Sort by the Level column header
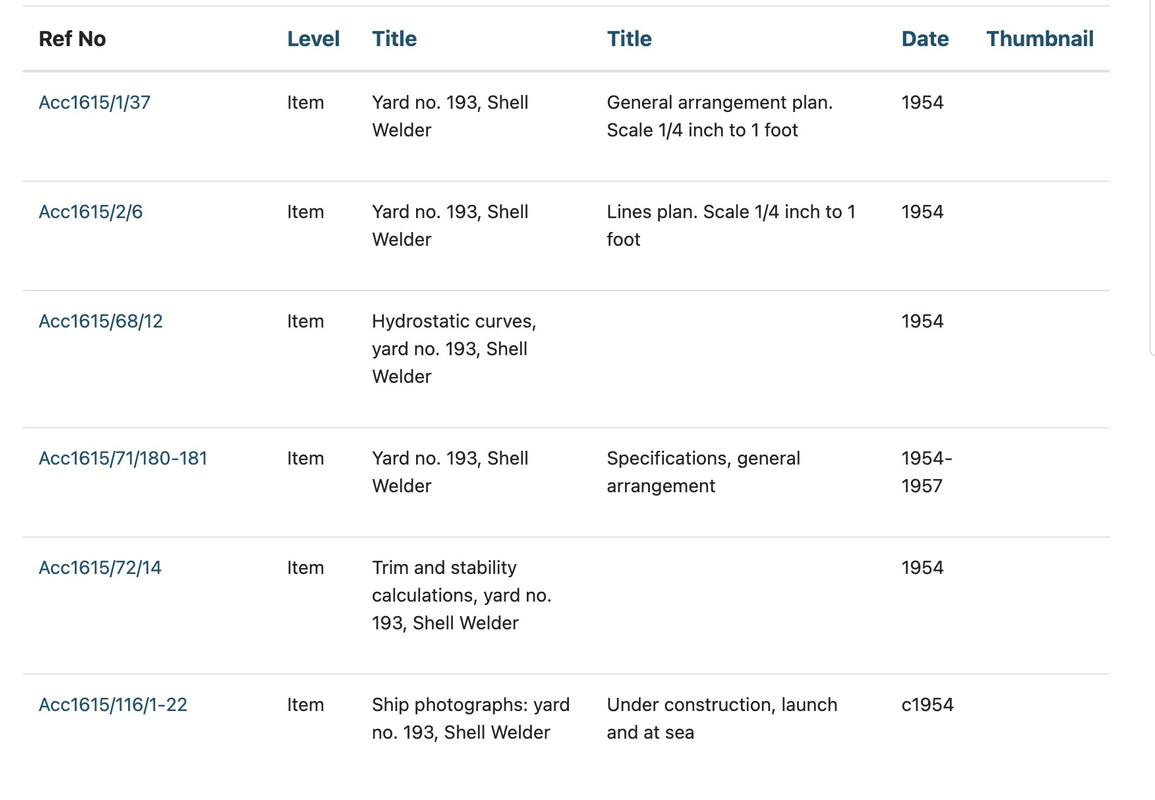The height and width of the screenshot is (800, 1155). coord(312,39)
